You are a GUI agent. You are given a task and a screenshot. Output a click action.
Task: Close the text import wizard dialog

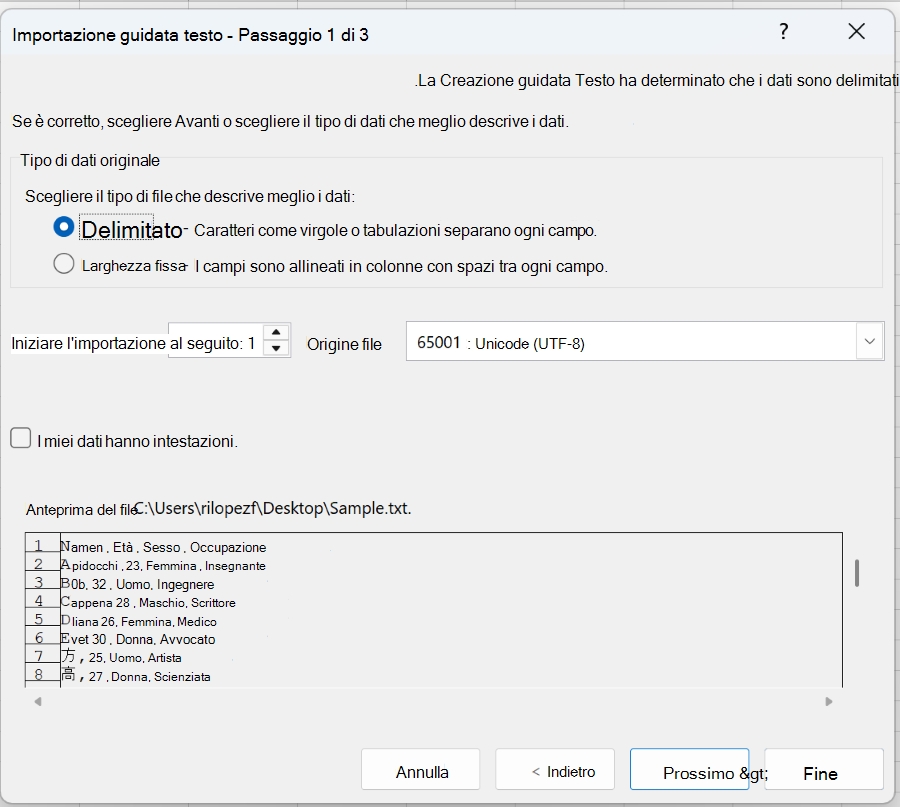856,32
